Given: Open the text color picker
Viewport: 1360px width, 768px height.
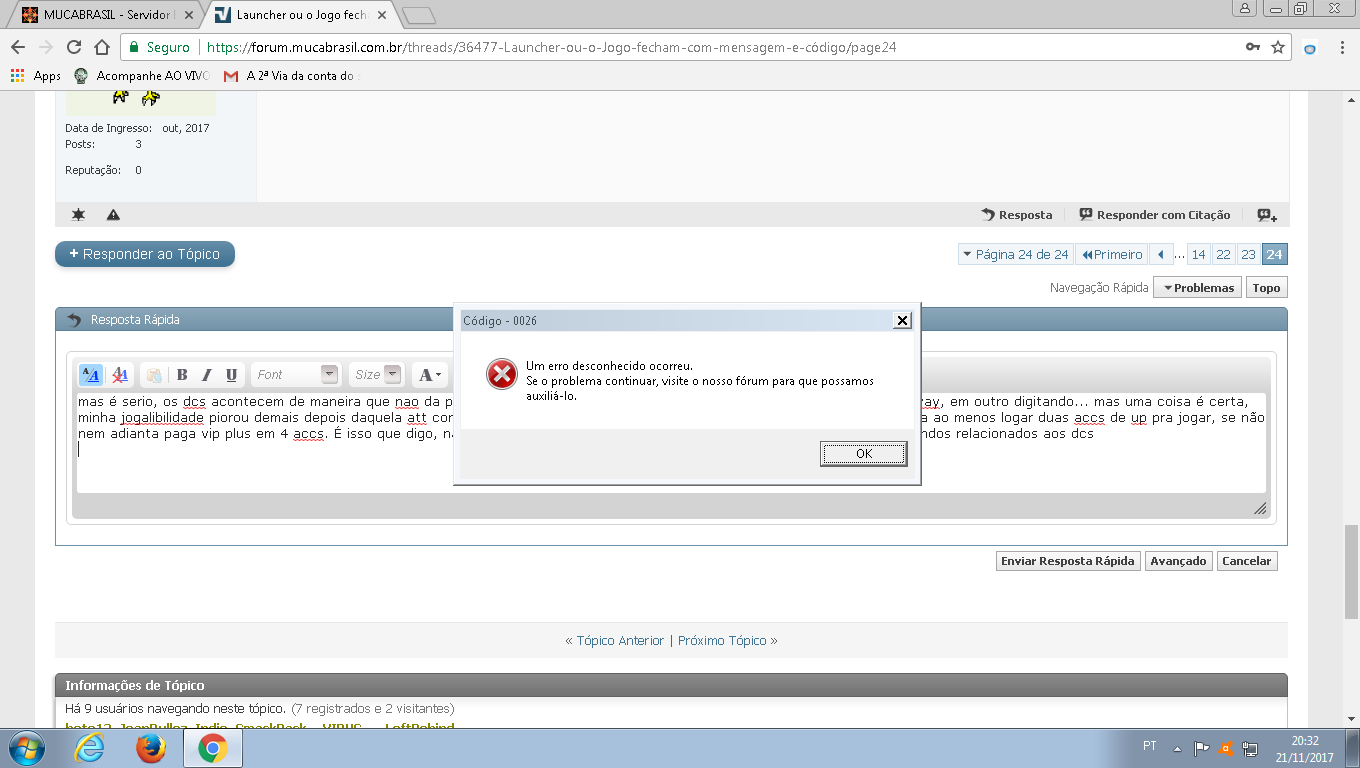Looking at the screenshot, I should click(x=429, y=375).
